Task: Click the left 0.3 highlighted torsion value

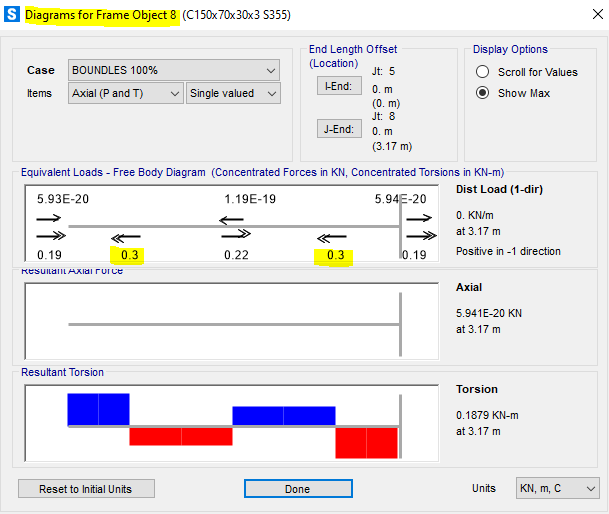Action: pyautogui.click(x=129, y=255)
